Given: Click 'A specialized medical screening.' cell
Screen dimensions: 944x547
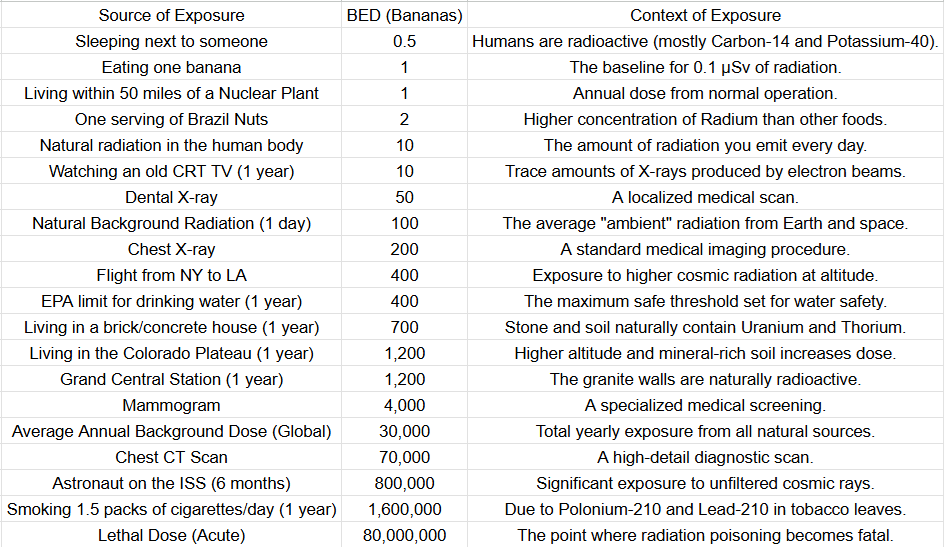Looking at the screenshot, I should 705,405.
